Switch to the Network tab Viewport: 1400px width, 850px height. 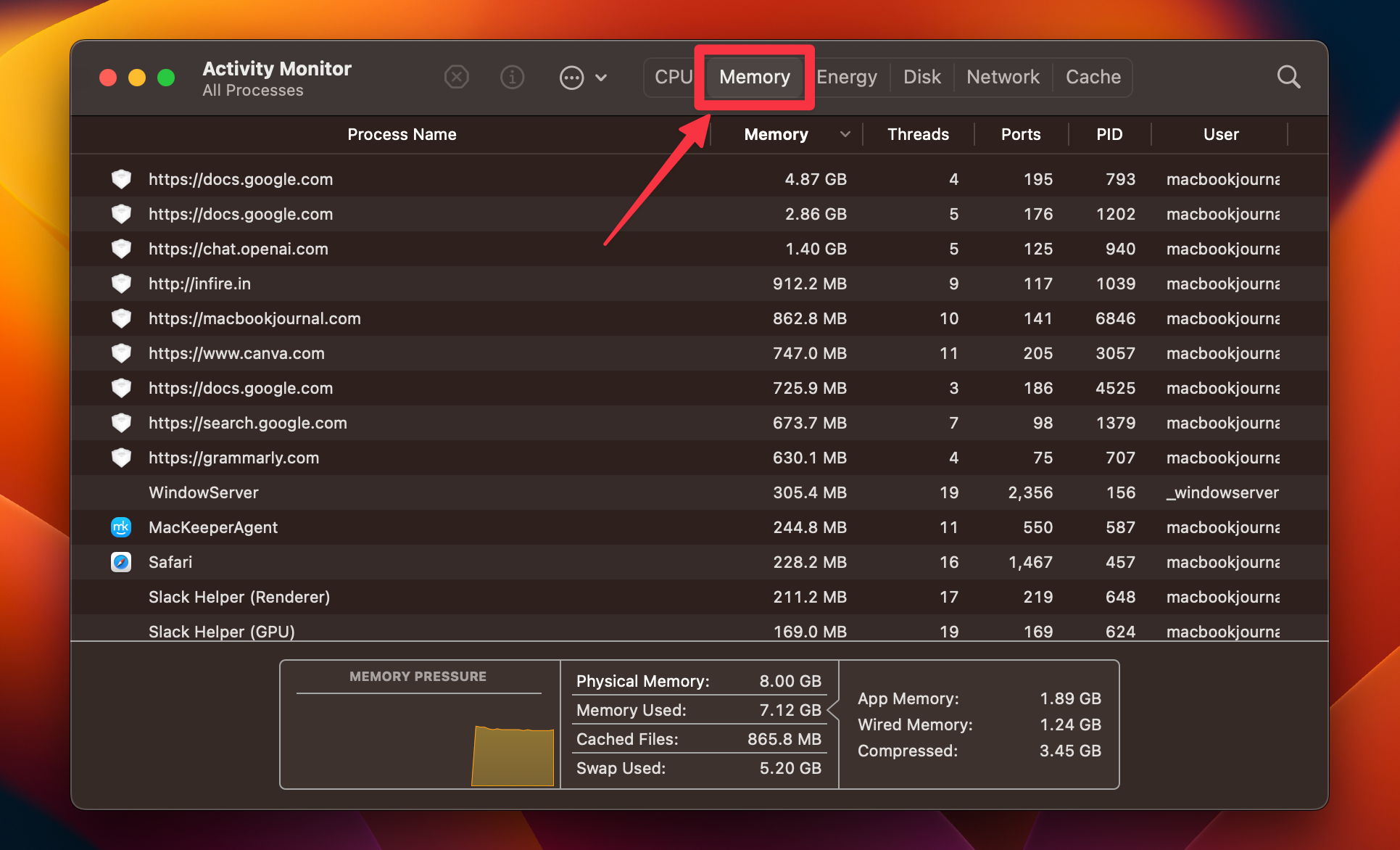point(1003,76)
